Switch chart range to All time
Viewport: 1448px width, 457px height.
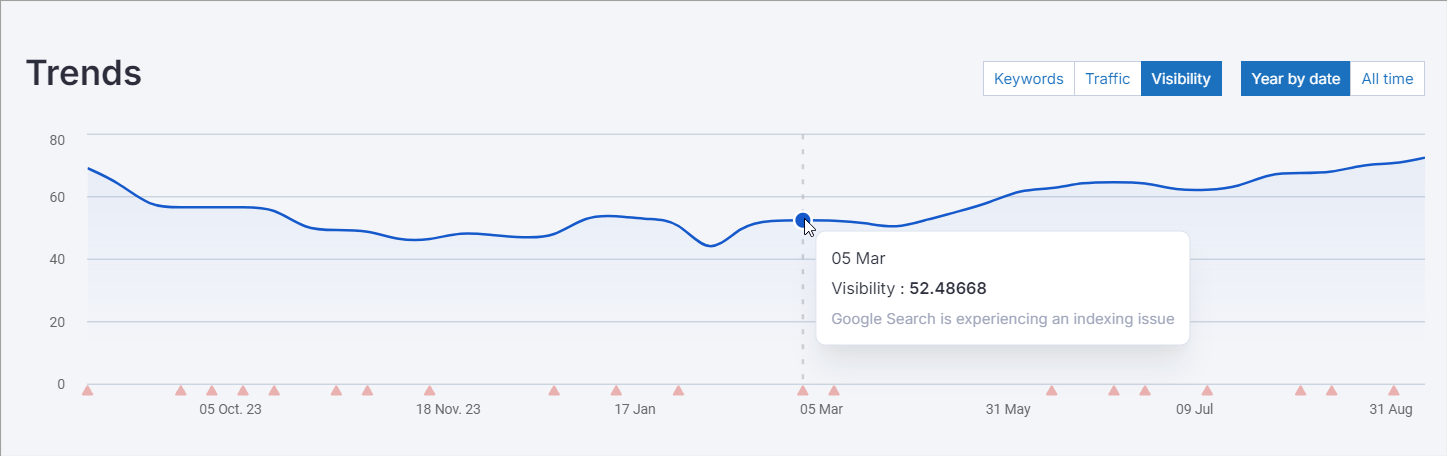tap(1387, 79)
